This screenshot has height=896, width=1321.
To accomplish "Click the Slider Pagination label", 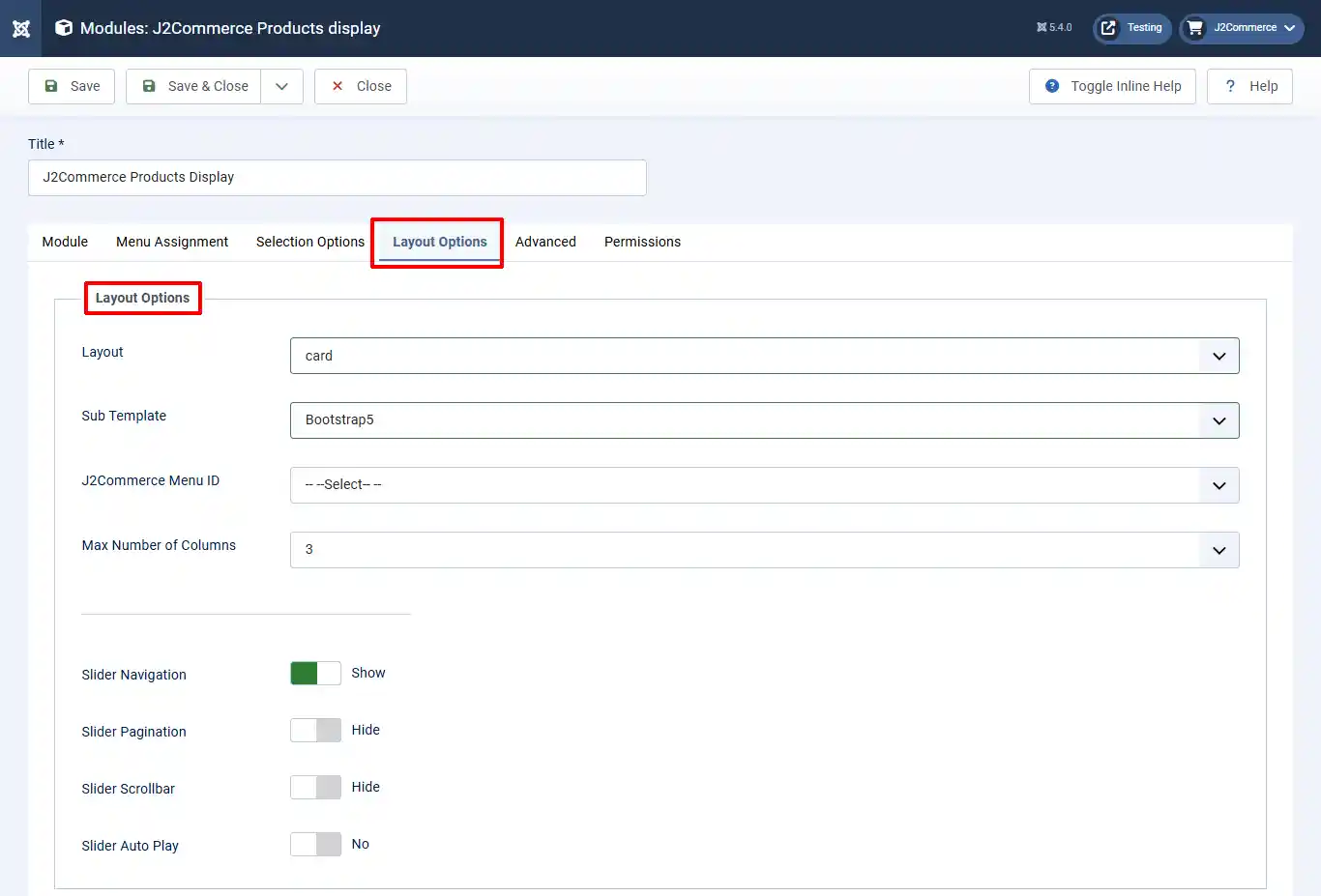I will click(134, 732).
